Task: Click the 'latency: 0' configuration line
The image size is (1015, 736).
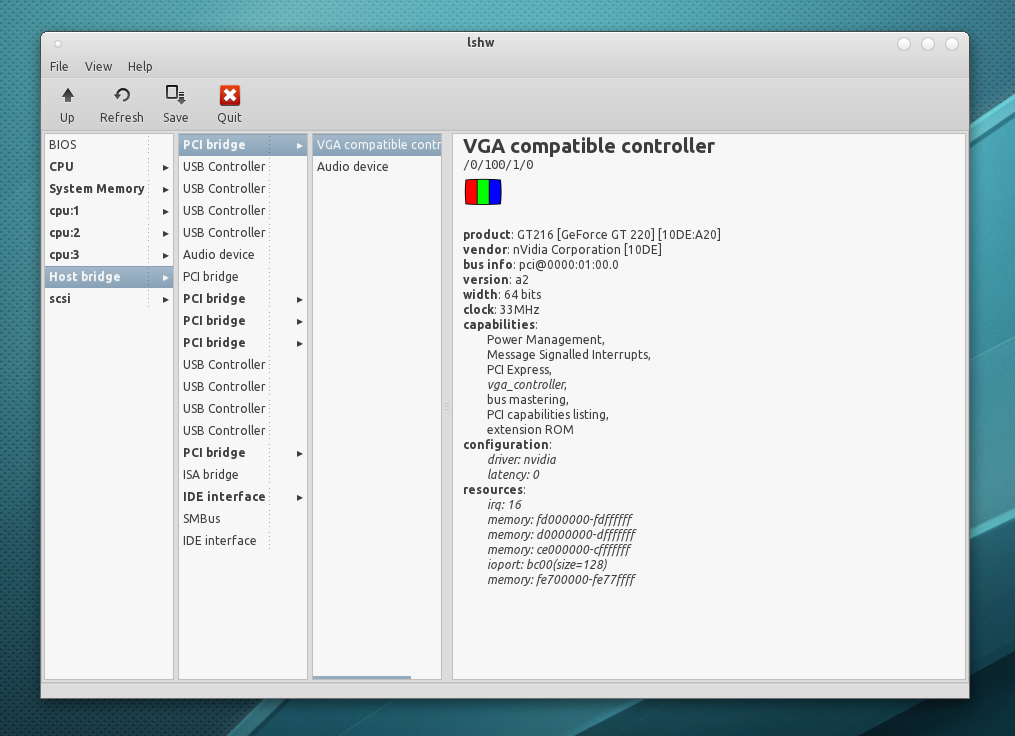Action: coord(513,474)
